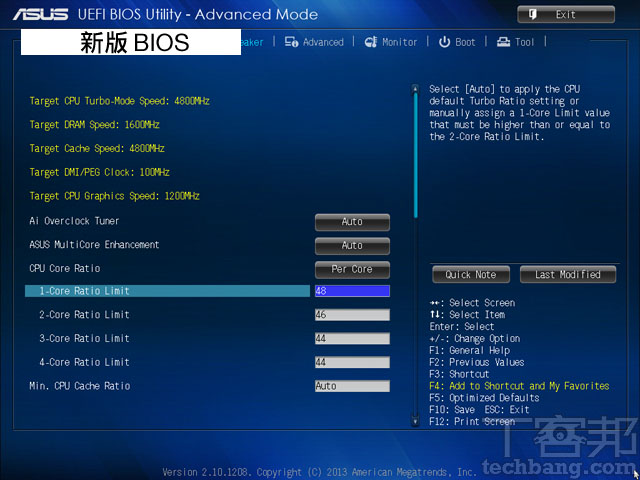Click the 3-Core Ratio Limit value field

pyautogui.click(x=352, y=338)
